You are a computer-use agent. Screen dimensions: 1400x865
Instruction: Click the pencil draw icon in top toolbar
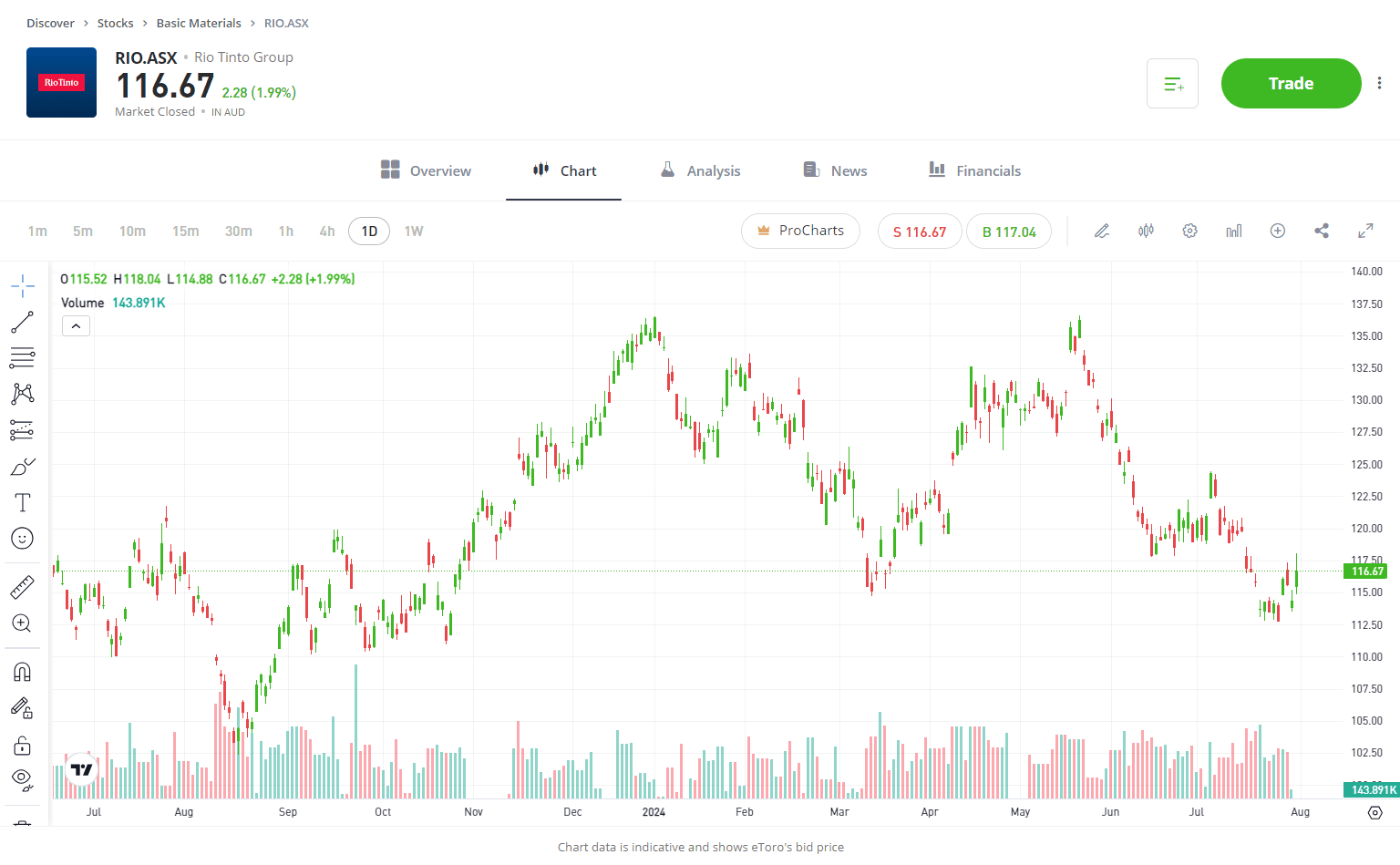pos(1102,231)
